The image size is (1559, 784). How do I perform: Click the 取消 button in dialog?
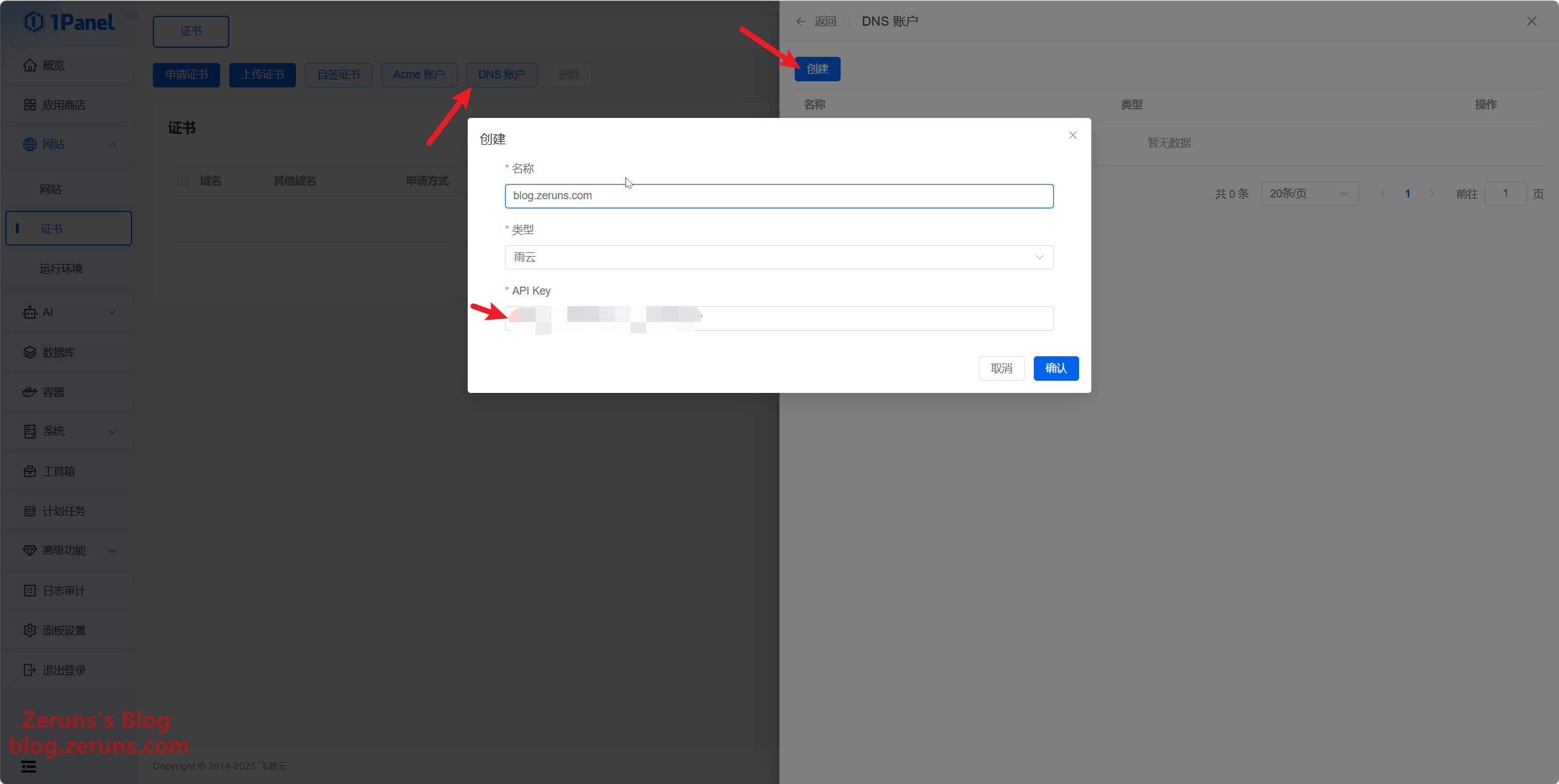(x=1001, y=368)
